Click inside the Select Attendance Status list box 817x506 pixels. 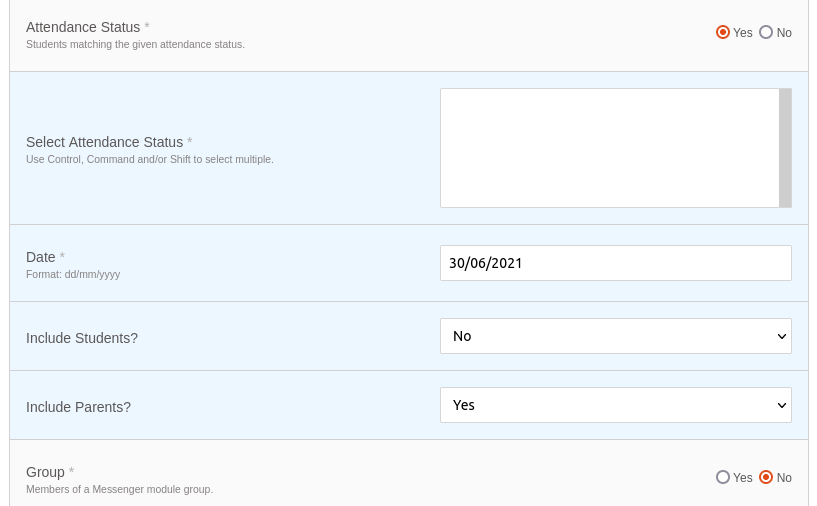tap(610, 148)
